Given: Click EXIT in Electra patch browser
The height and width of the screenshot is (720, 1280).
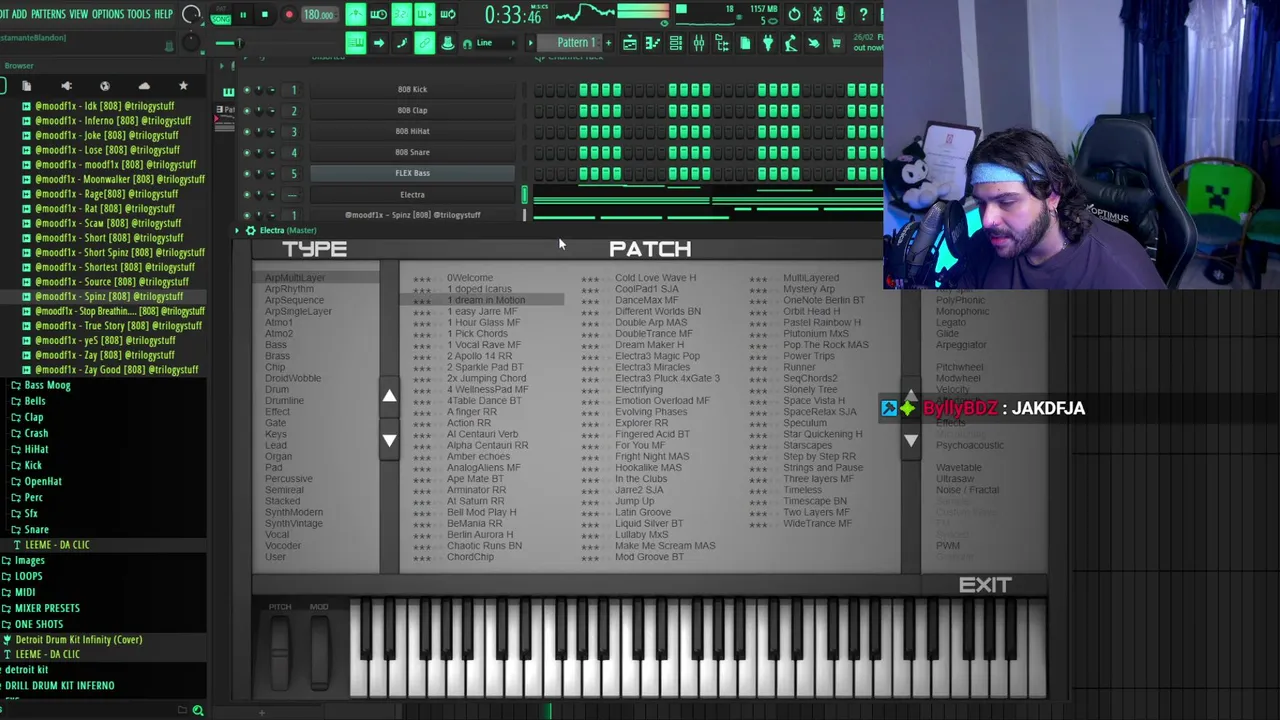Looking at the screenshot, I should pos(985,585).
